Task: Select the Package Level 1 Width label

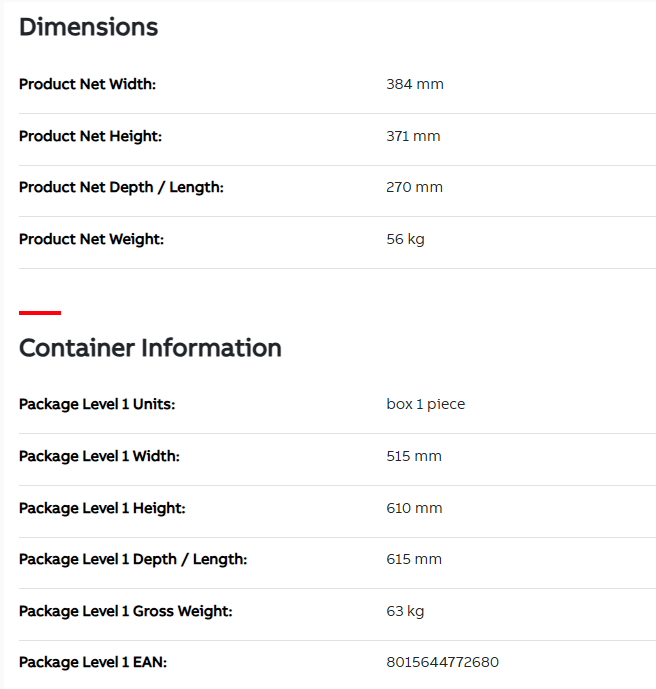Action: point(99,456)
